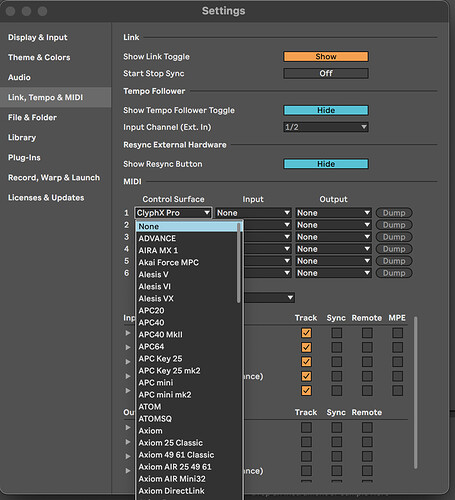Click Dump button for control surface 2
Image resolution: width=455 pixels, height=500 pixels.
[394, 225]
